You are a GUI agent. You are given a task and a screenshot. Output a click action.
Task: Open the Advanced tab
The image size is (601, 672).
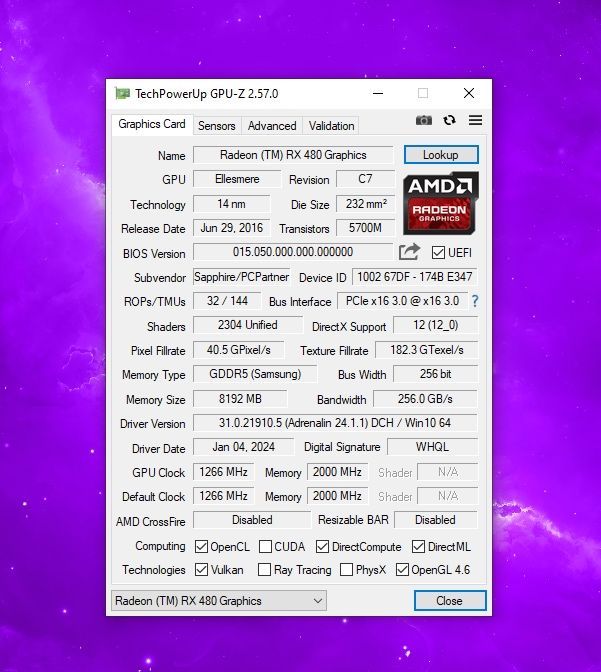coord(272,126)
